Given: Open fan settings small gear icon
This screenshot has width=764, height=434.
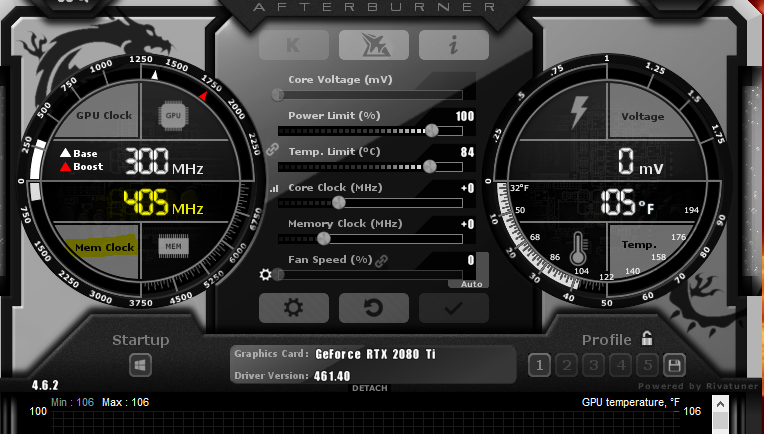Looking at the screenshot, I should 266,275.
